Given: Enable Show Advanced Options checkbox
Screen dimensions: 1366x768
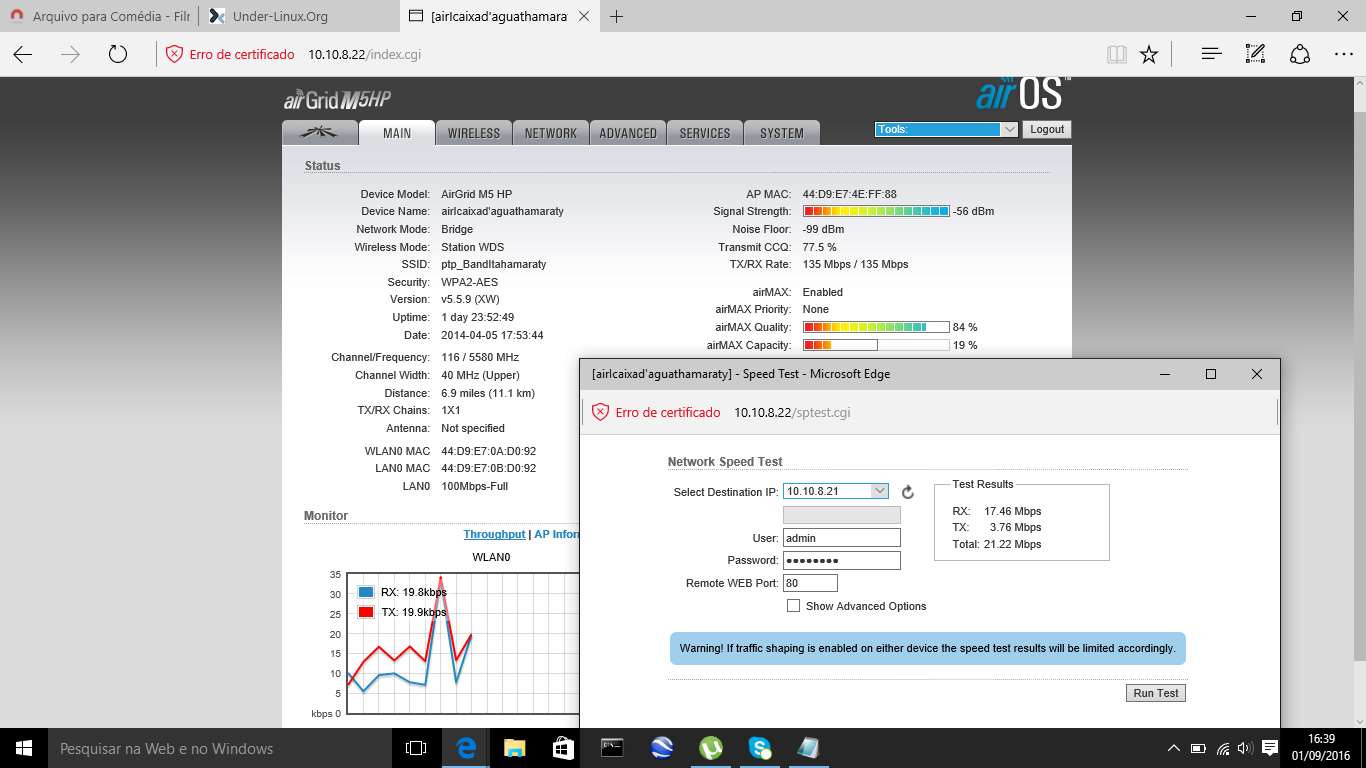Looking at the screenshot, I should (794, 606).
